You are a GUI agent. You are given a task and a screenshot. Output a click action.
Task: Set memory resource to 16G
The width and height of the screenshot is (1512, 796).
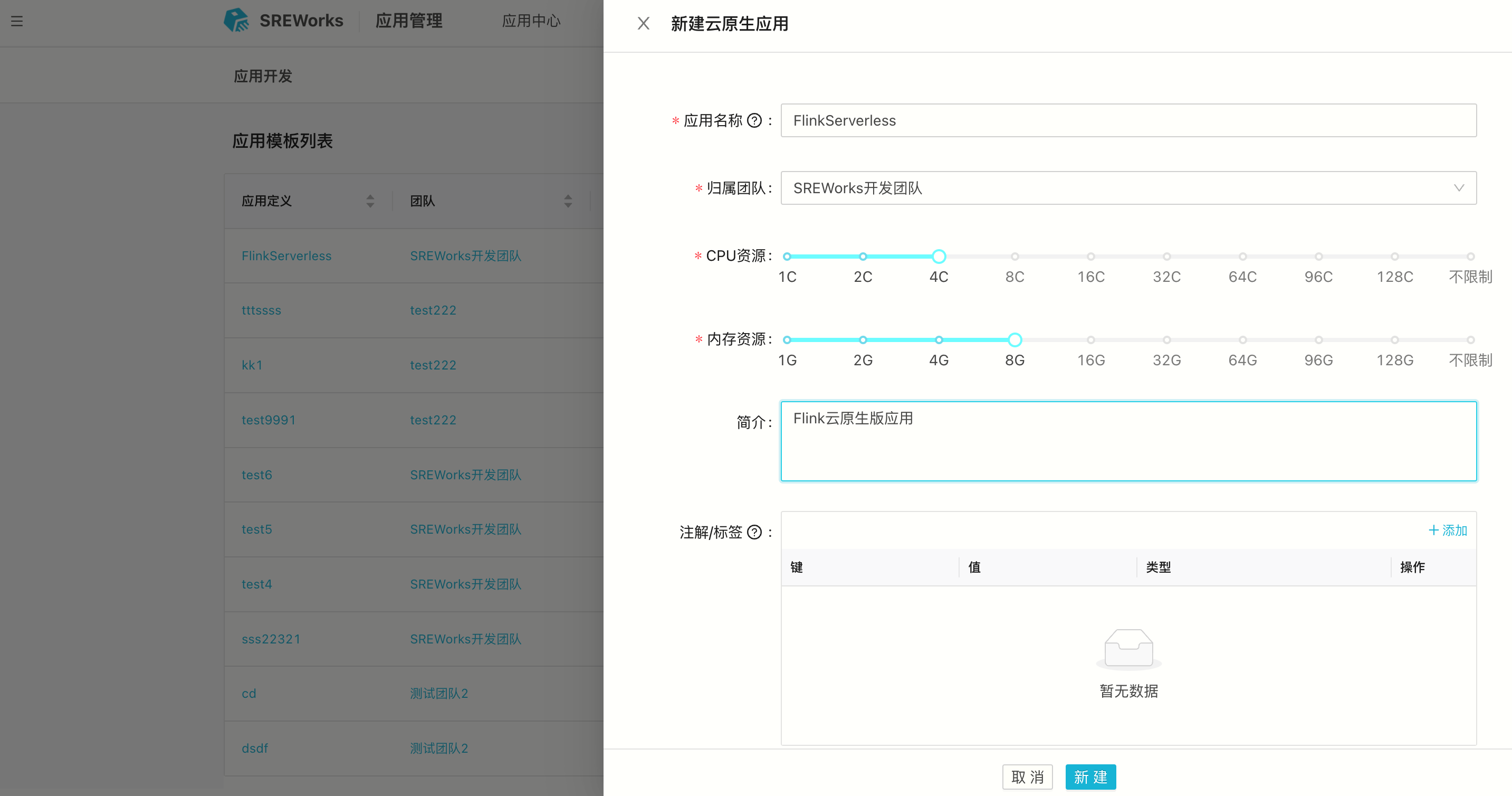click(1090, 340)
